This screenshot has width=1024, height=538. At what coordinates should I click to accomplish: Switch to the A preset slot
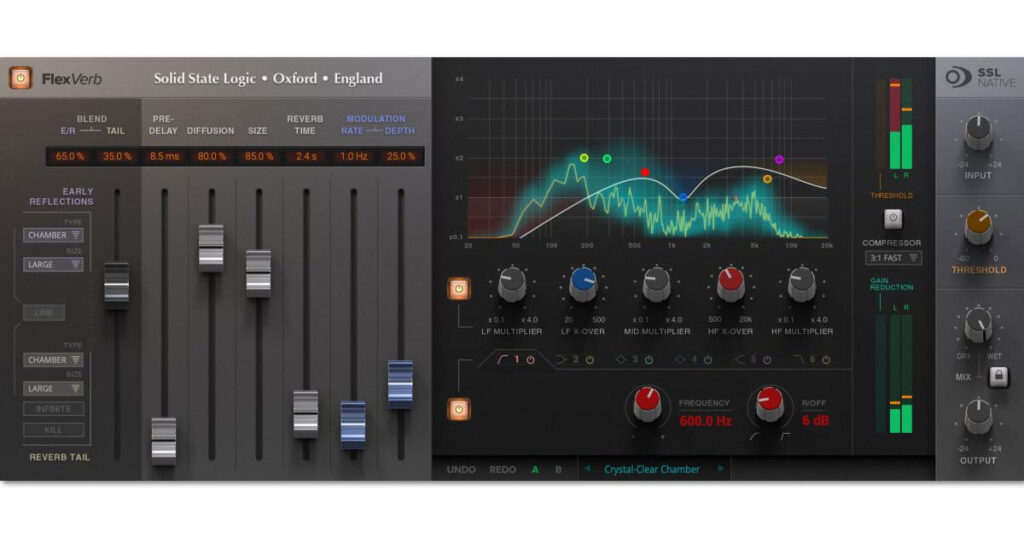point(536,469)
